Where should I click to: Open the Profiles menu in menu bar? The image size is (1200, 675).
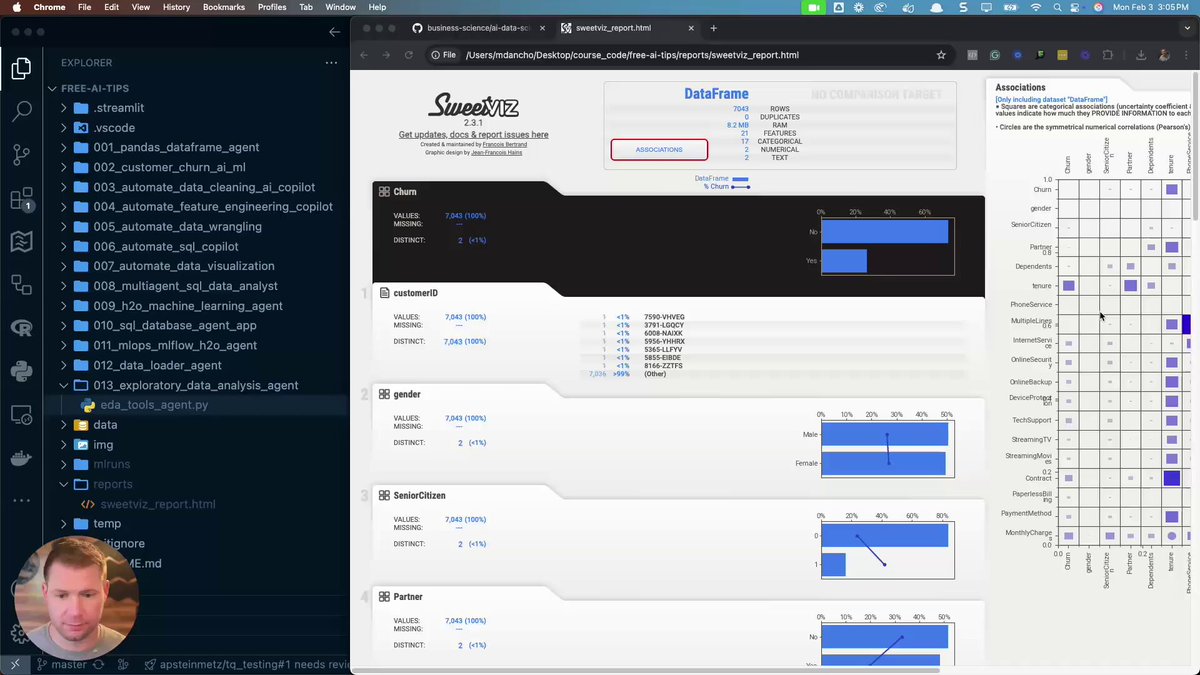click(272, 7)
